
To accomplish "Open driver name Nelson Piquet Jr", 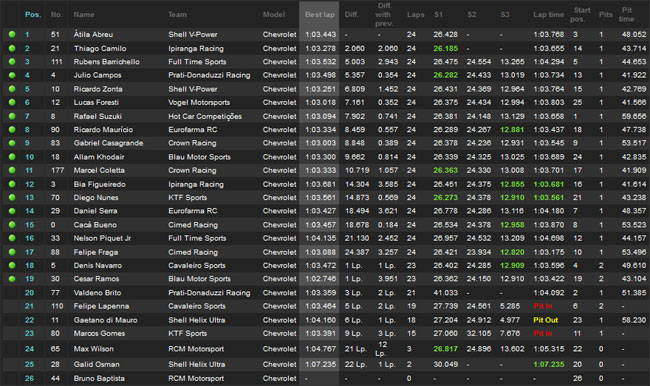I will pyautogui.click(x=102, y=238).
